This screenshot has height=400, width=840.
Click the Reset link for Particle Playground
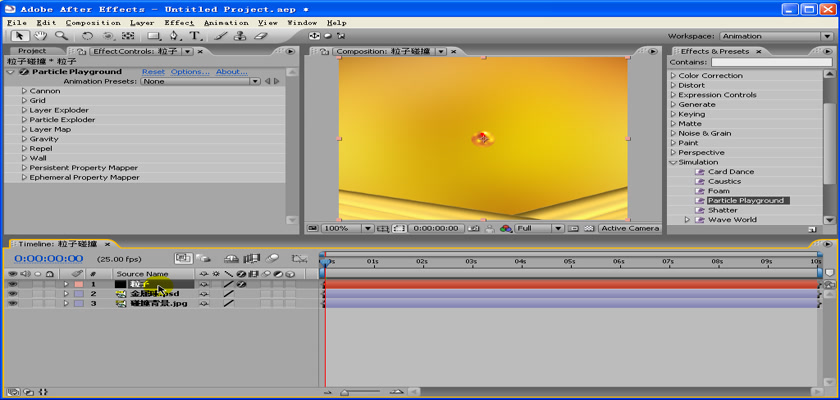(153, 72)
